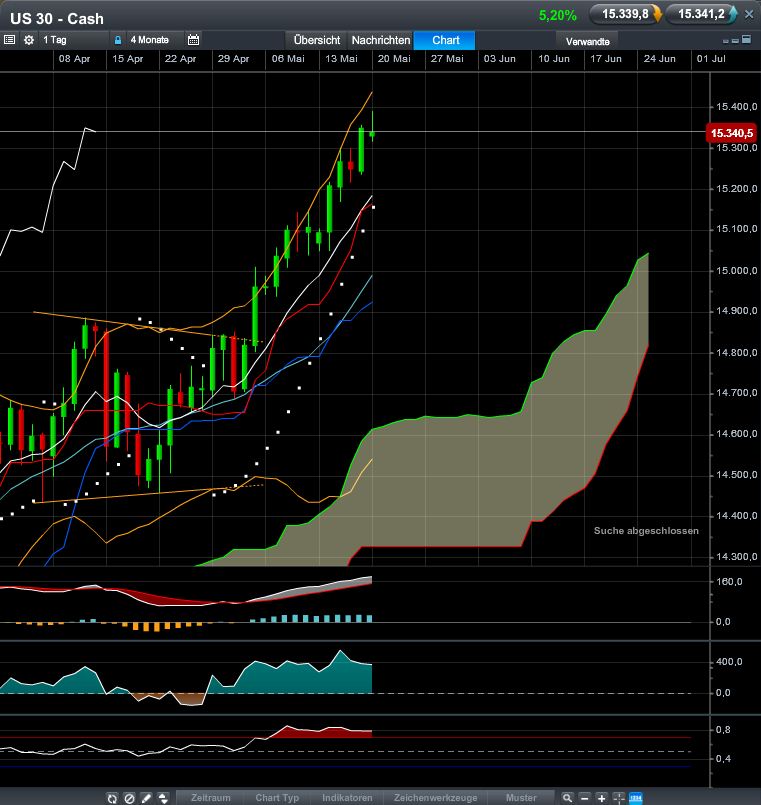
Task: Open the Muster menu
Action: 521,798
